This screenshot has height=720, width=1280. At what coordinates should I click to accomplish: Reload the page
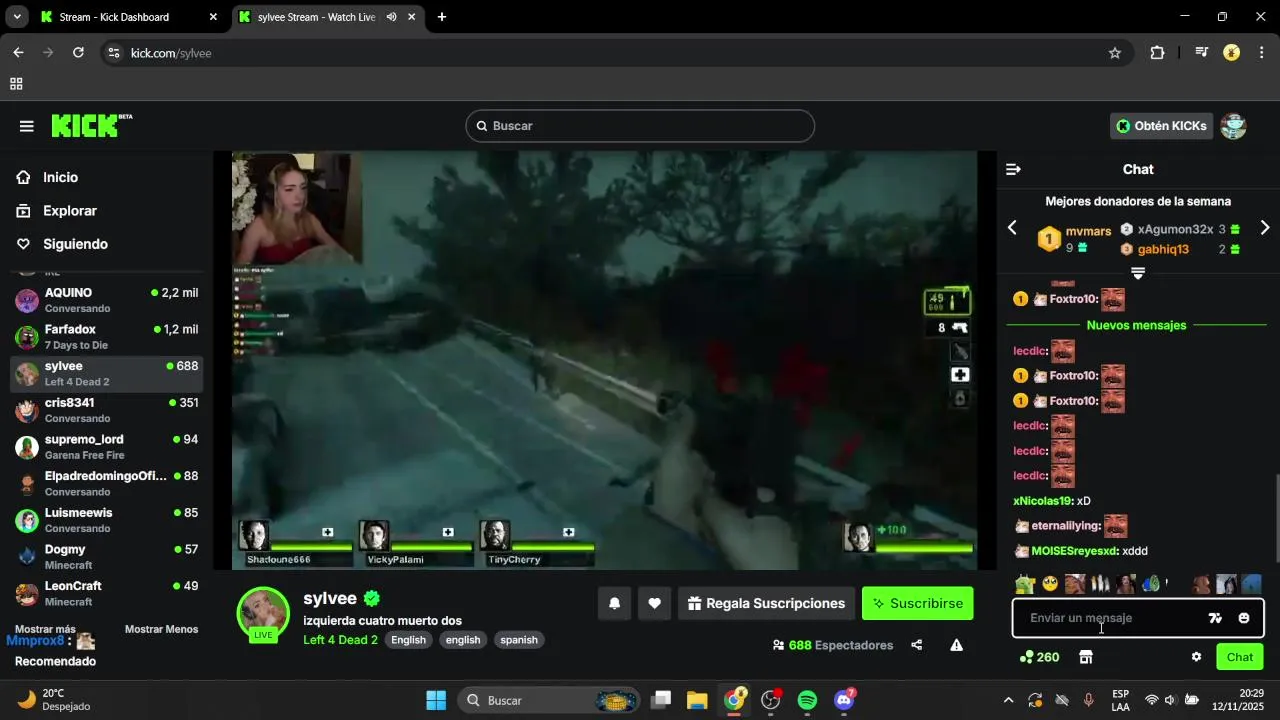pos(78,53)
